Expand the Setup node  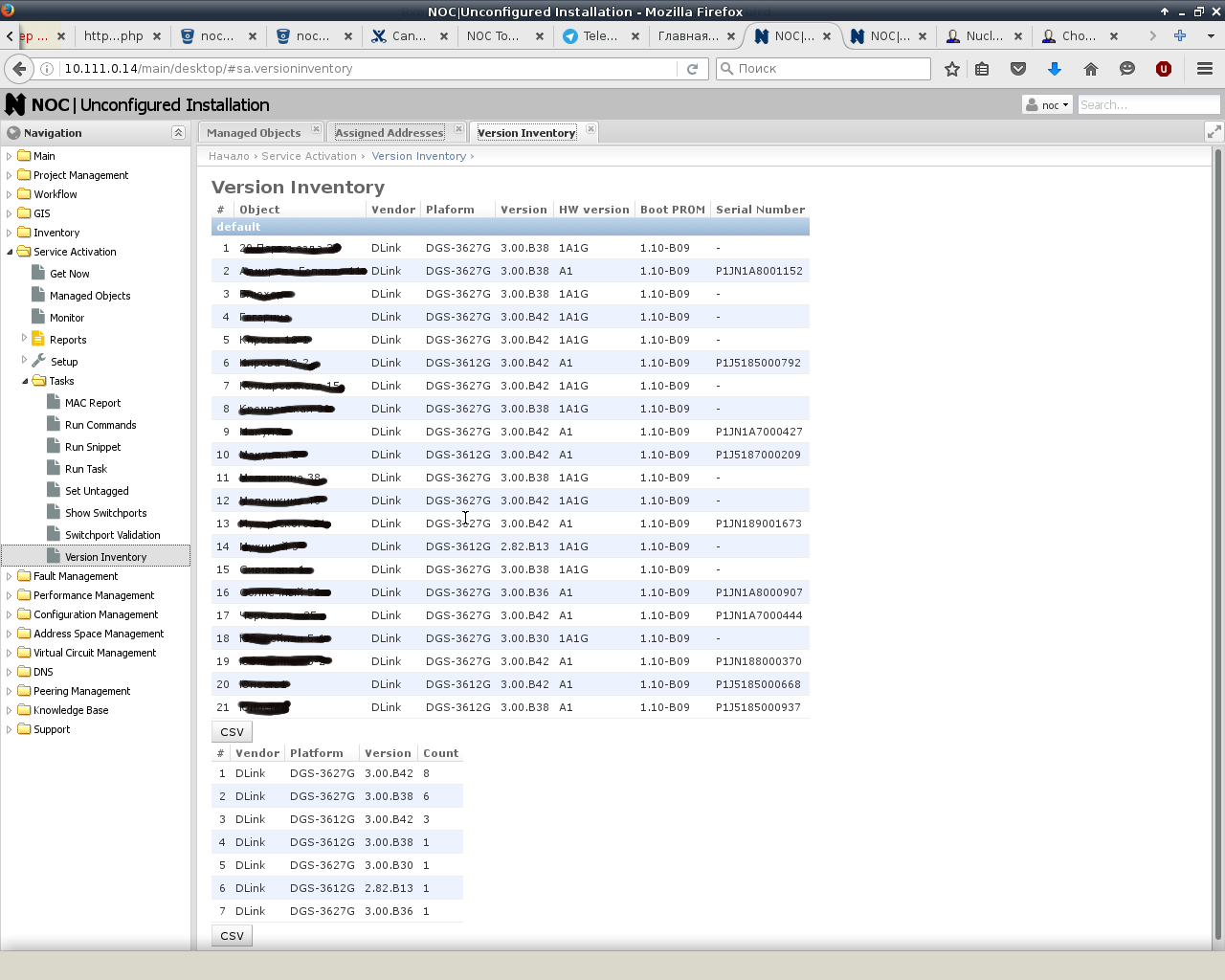[x=25, y=360]
